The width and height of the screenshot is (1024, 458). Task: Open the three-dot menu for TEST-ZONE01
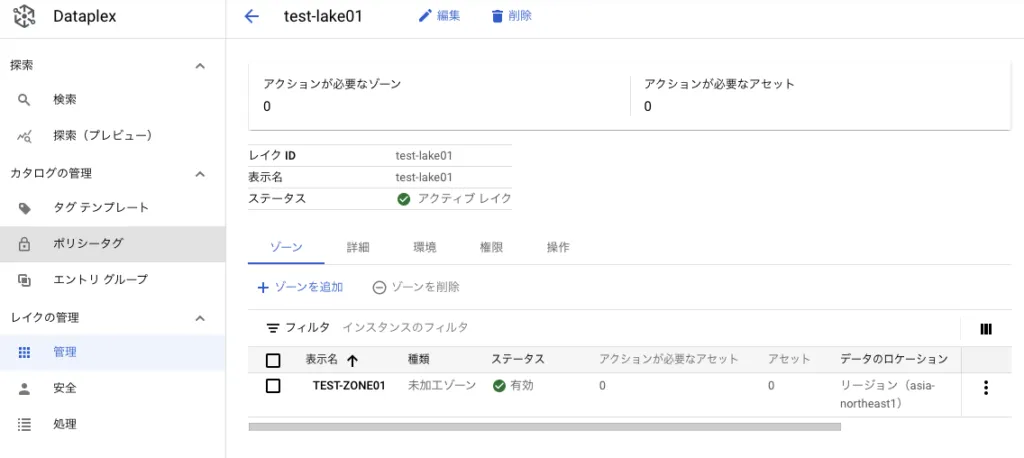(986, 387)
